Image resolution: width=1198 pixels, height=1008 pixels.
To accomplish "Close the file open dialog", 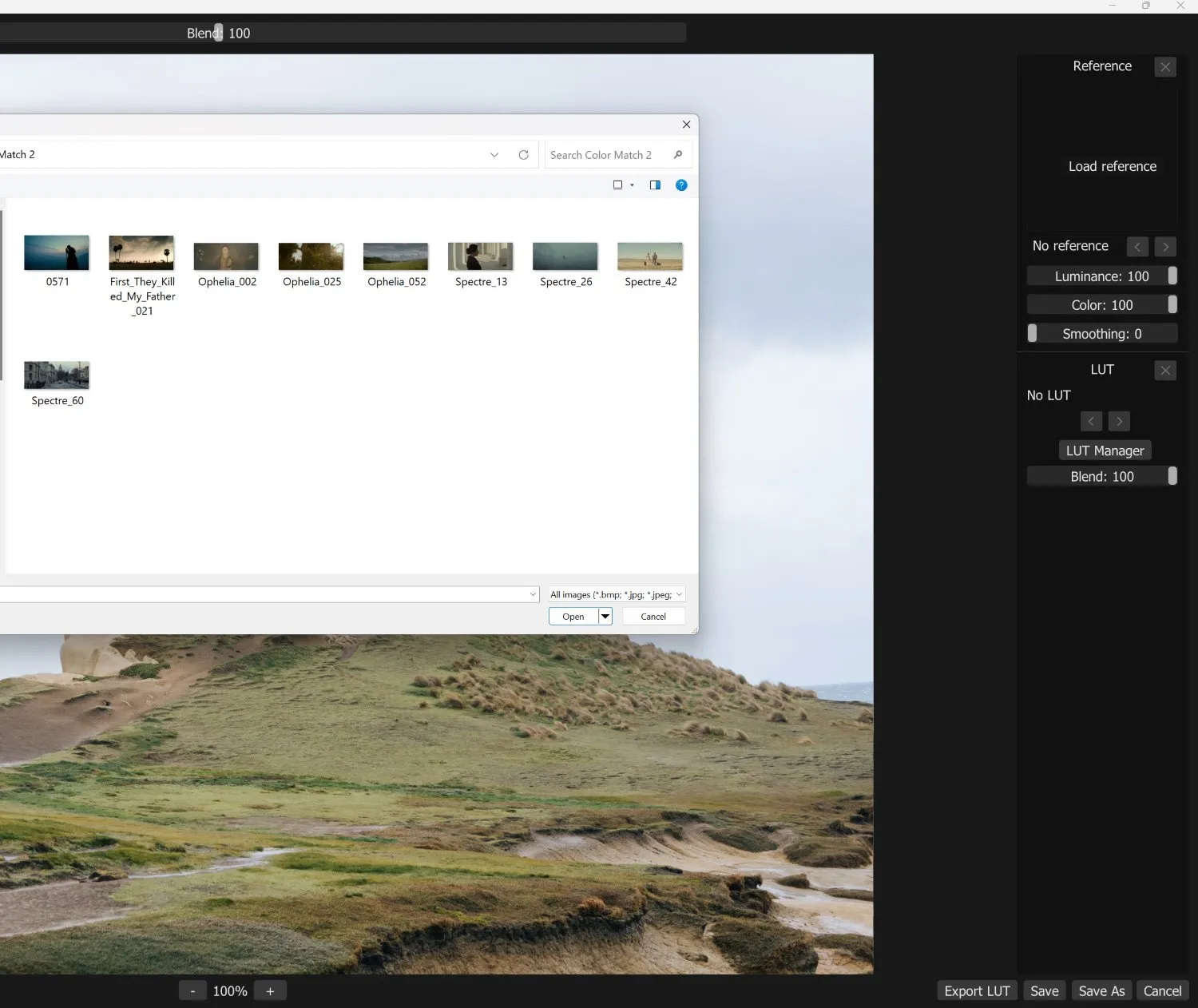I will 686,125.
